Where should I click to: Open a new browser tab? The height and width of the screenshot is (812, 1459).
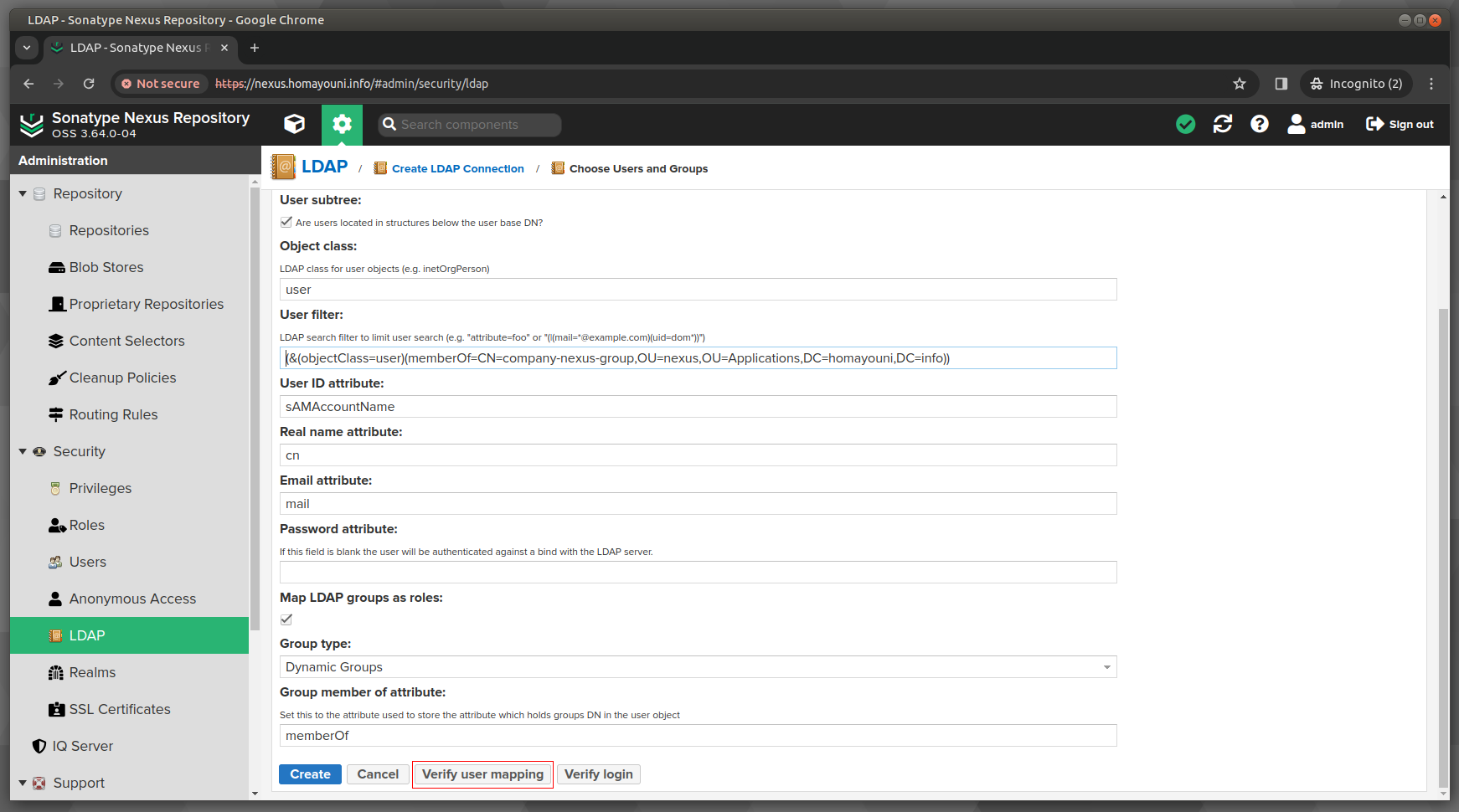(x=255, y=48)
